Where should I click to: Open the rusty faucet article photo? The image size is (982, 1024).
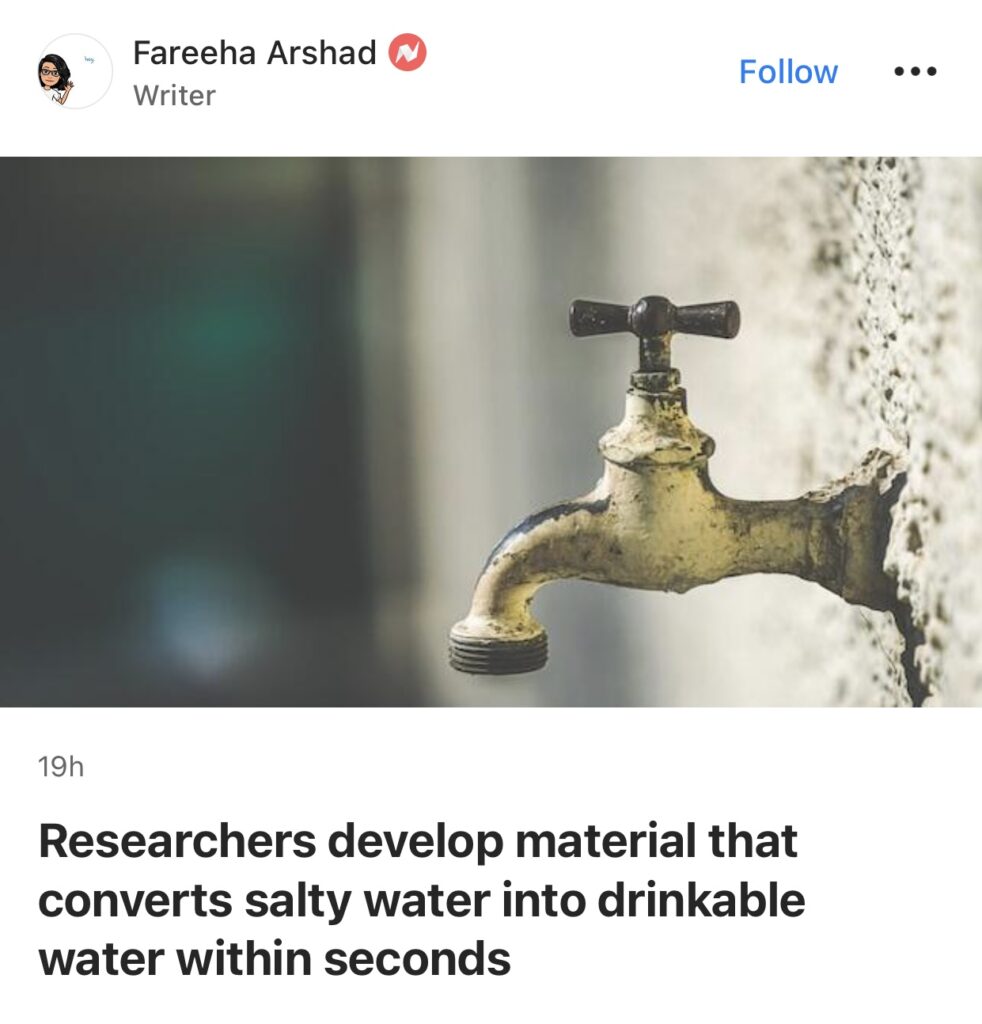pos(491,432)
